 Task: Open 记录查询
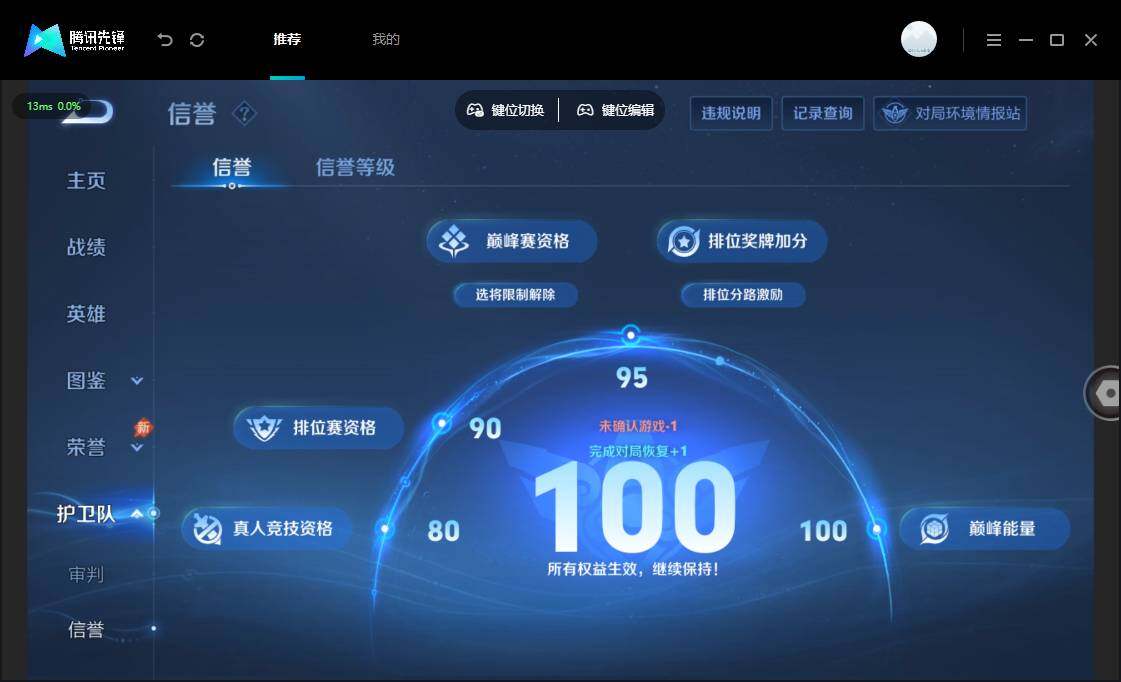823,113
